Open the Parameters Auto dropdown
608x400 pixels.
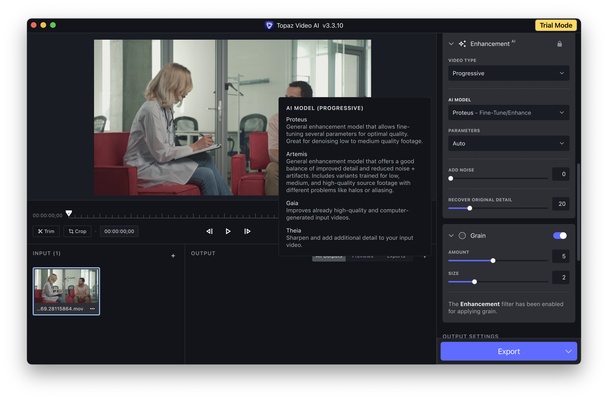[508, 143]
